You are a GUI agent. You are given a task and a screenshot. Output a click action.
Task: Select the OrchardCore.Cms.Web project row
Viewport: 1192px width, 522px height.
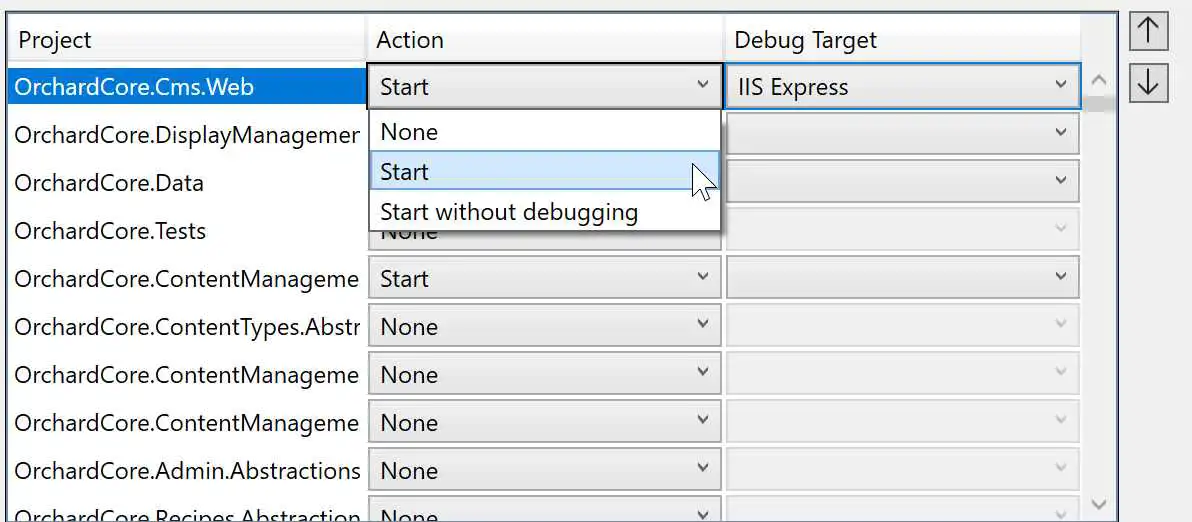pyautogui.click(x=187, y=87)
